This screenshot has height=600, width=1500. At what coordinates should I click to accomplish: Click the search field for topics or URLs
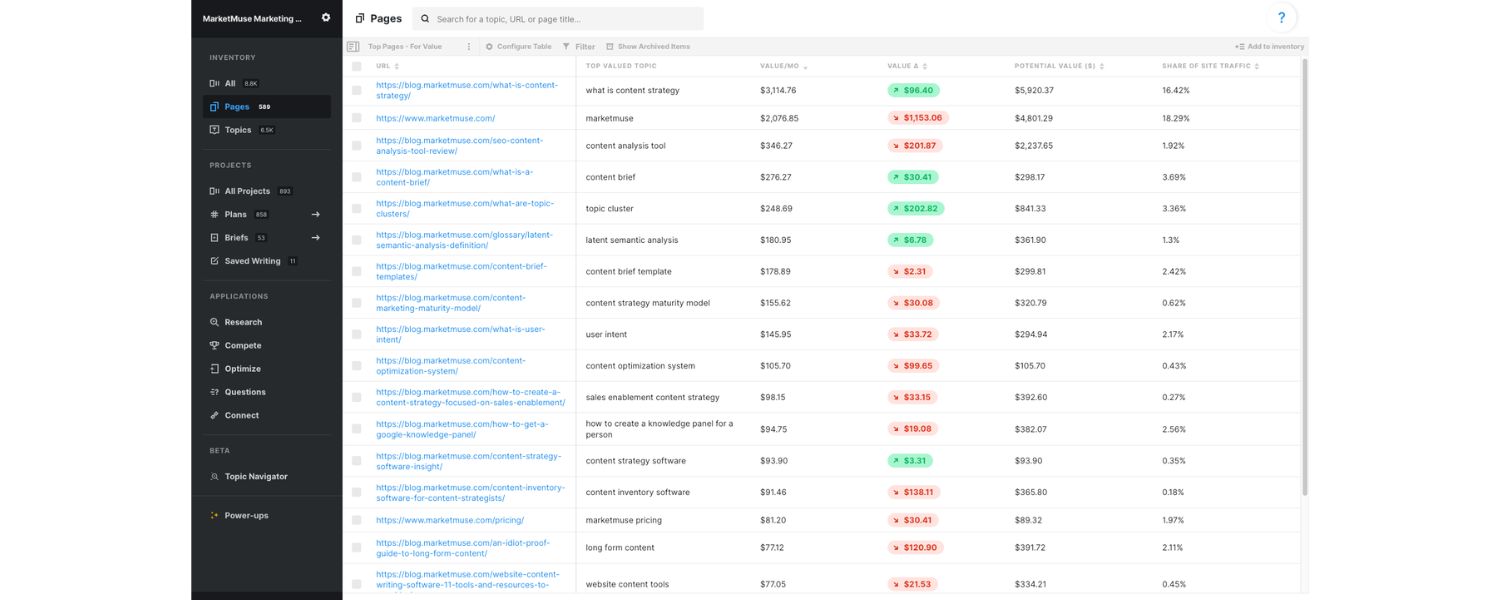(560, 18)
